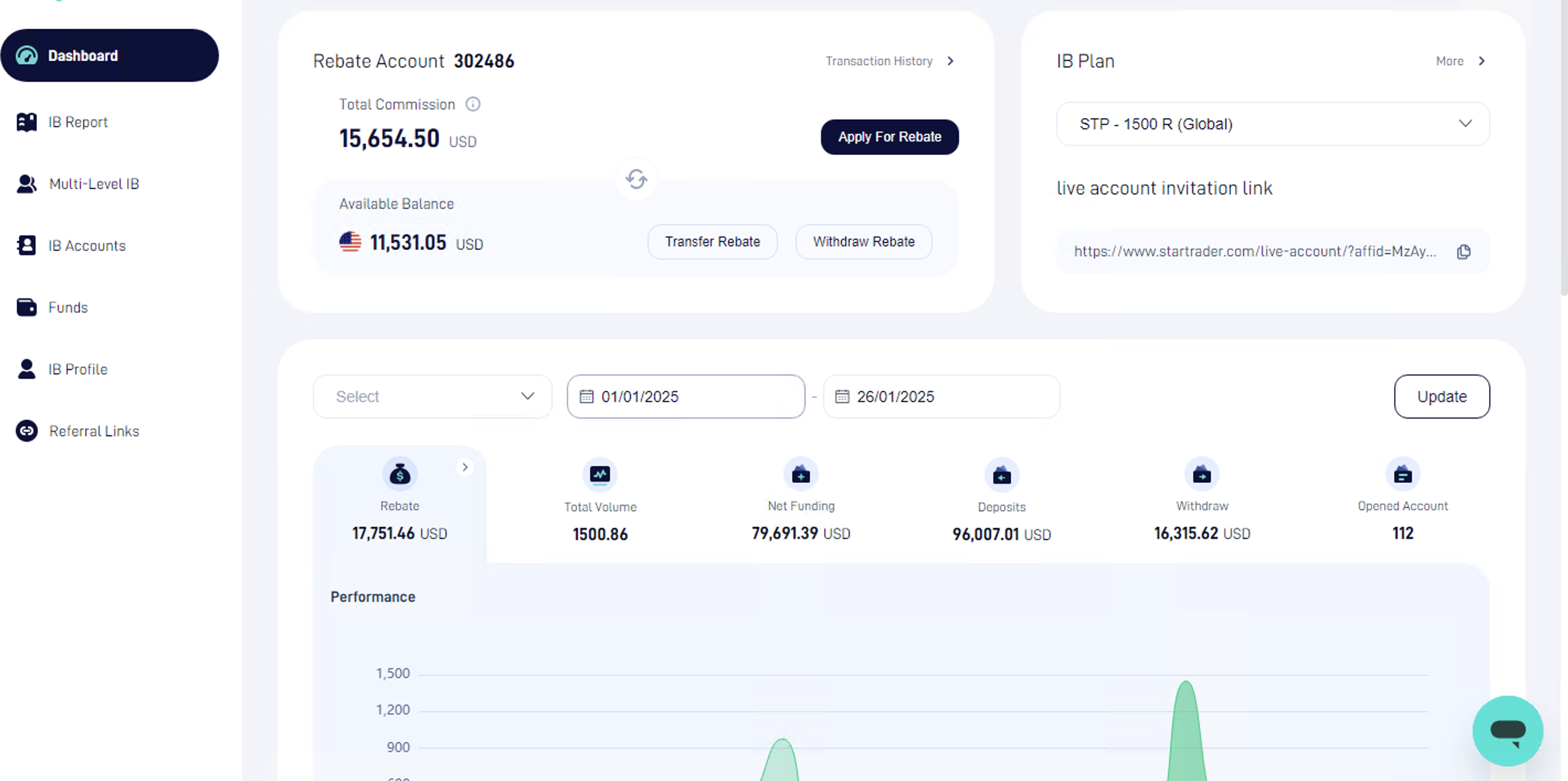Screen dimensions: 1568x781
Task: Navigate to Funds page
Action: tap(67, 308)
